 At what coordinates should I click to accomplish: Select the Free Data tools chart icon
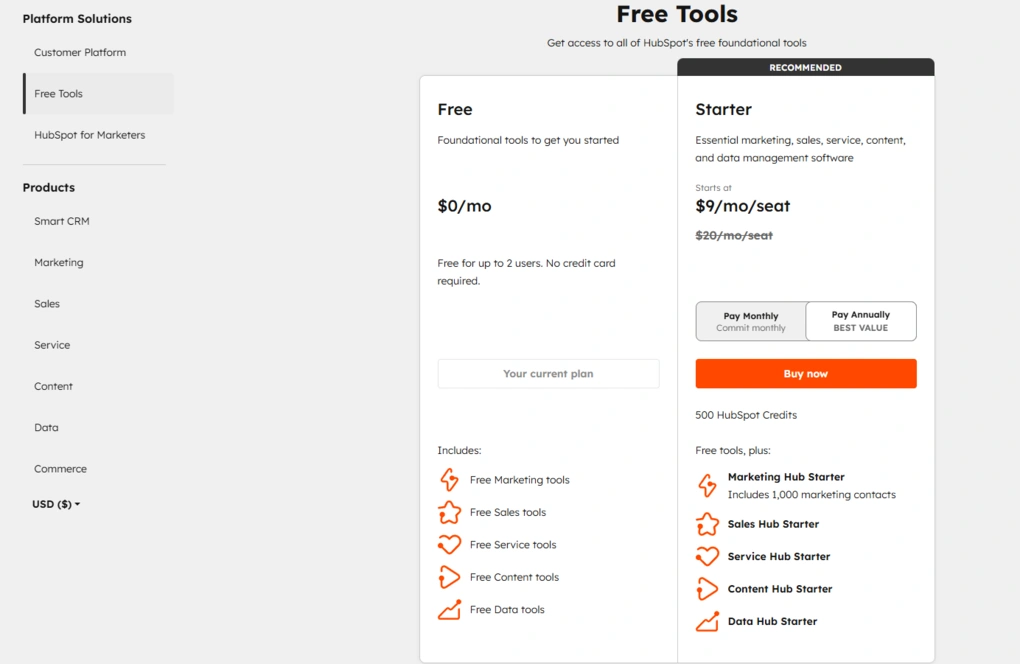coord(449,609)
